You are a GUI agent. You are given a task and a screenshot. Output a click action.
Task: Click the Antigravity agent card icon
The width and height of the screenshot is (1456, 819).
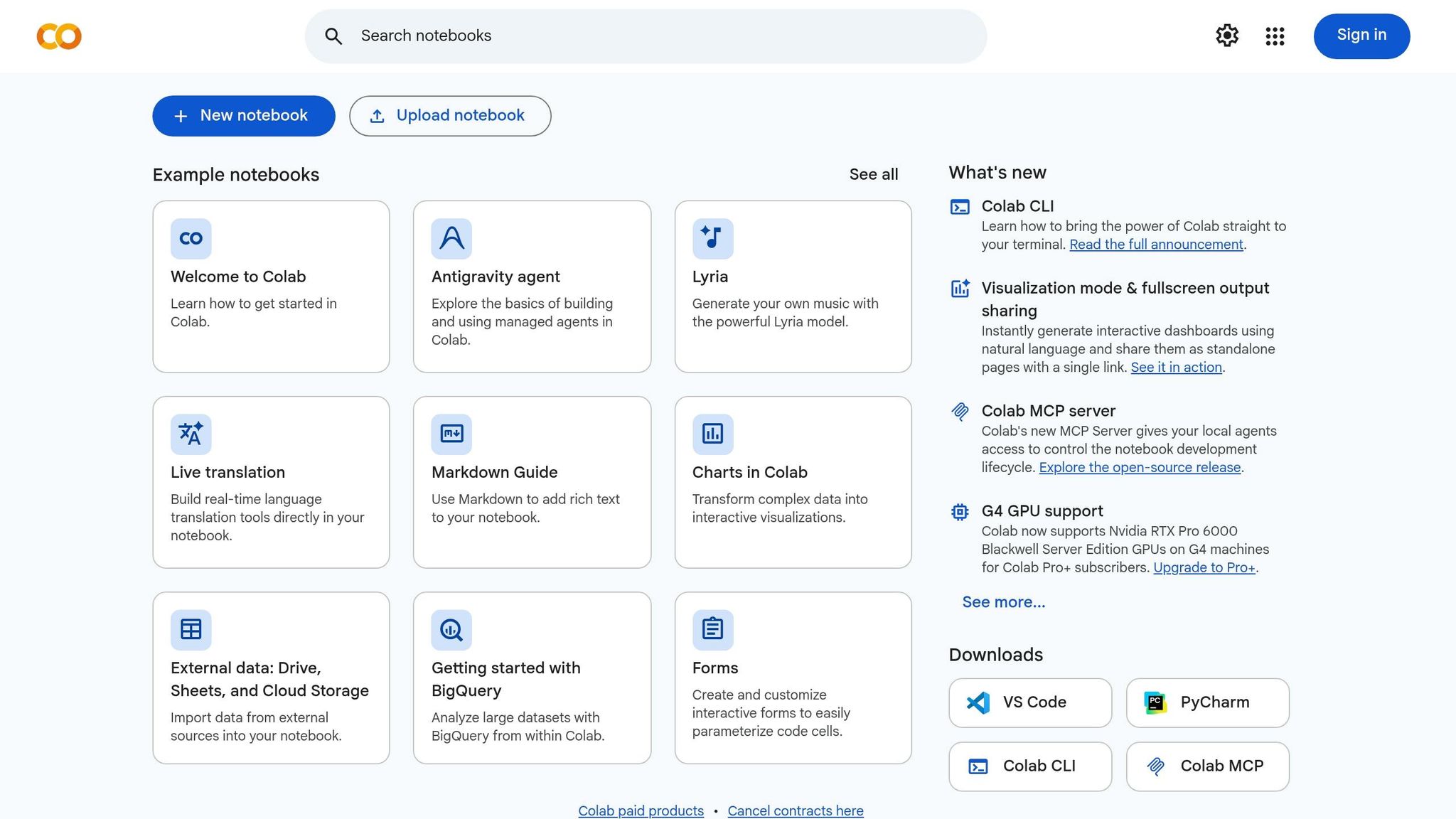[451, 238]
